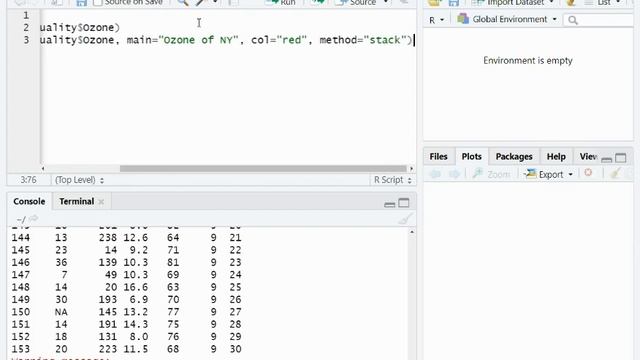This screenshot has width=640, height=360.
Task: Switch to the Viewer tab
Action: tap(588, 157)
